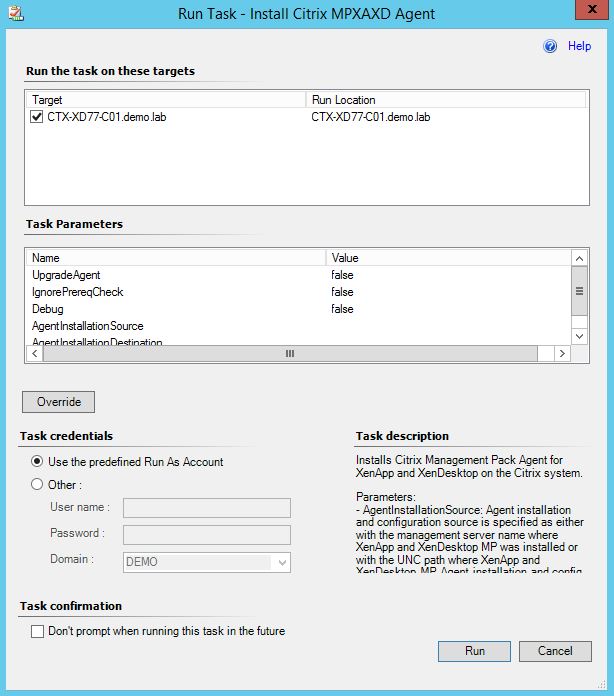Screen dimensions: 614x696
Task: Click the Password input field
Action: tap(206, 535)
